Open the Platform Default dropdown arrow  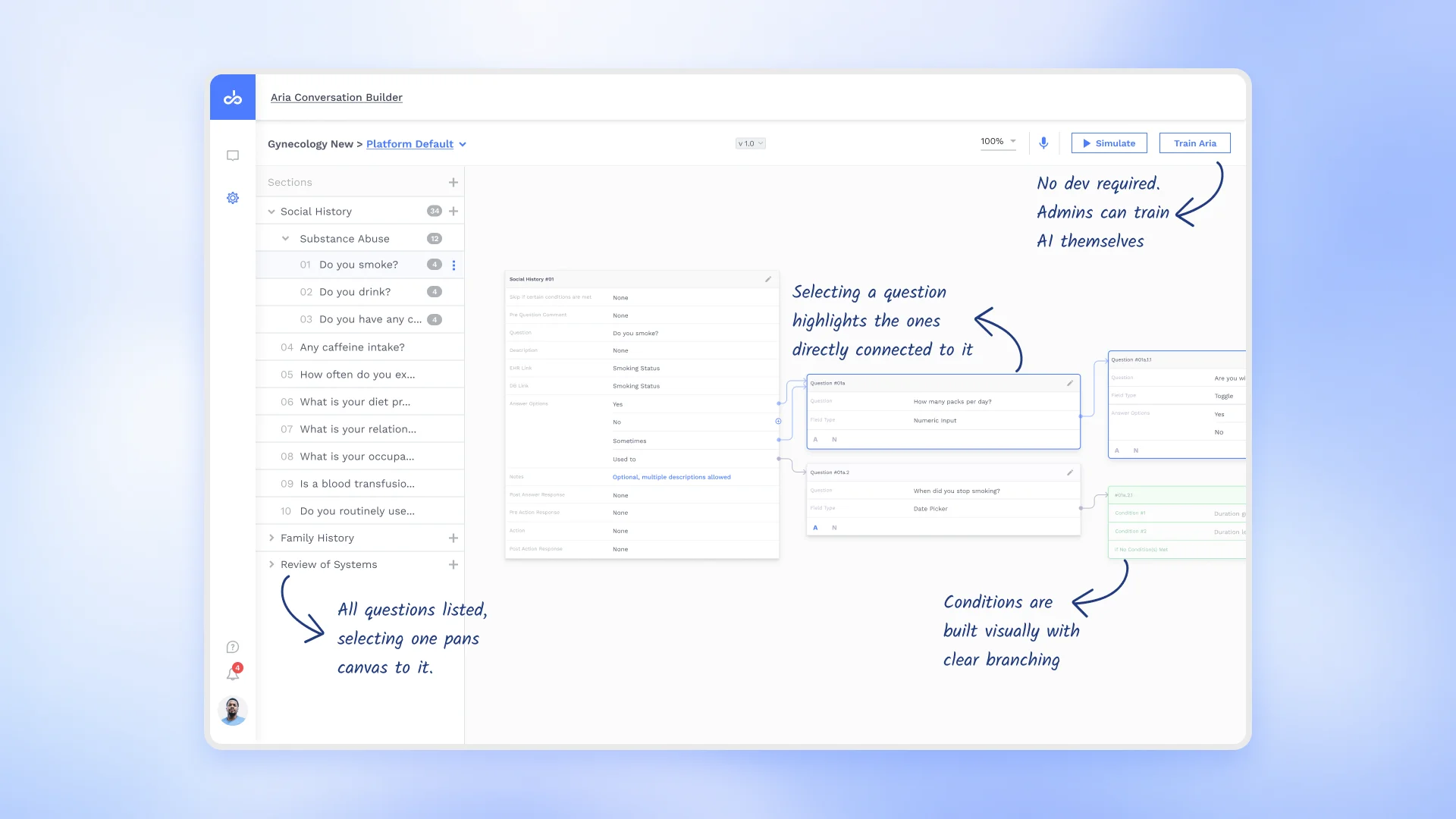tap(463, 144)
